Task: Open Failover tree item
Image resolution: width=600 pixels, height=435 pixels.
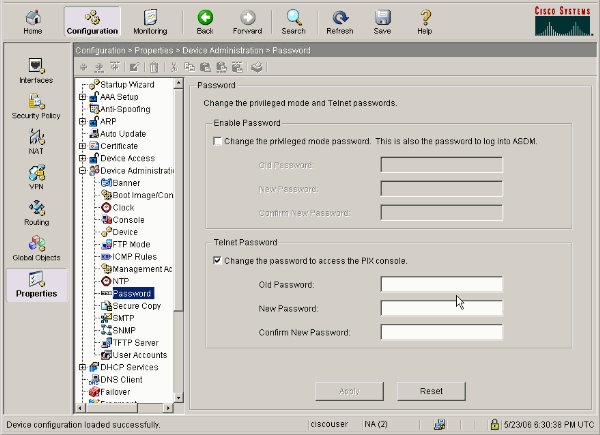Action: click(115, 392)
